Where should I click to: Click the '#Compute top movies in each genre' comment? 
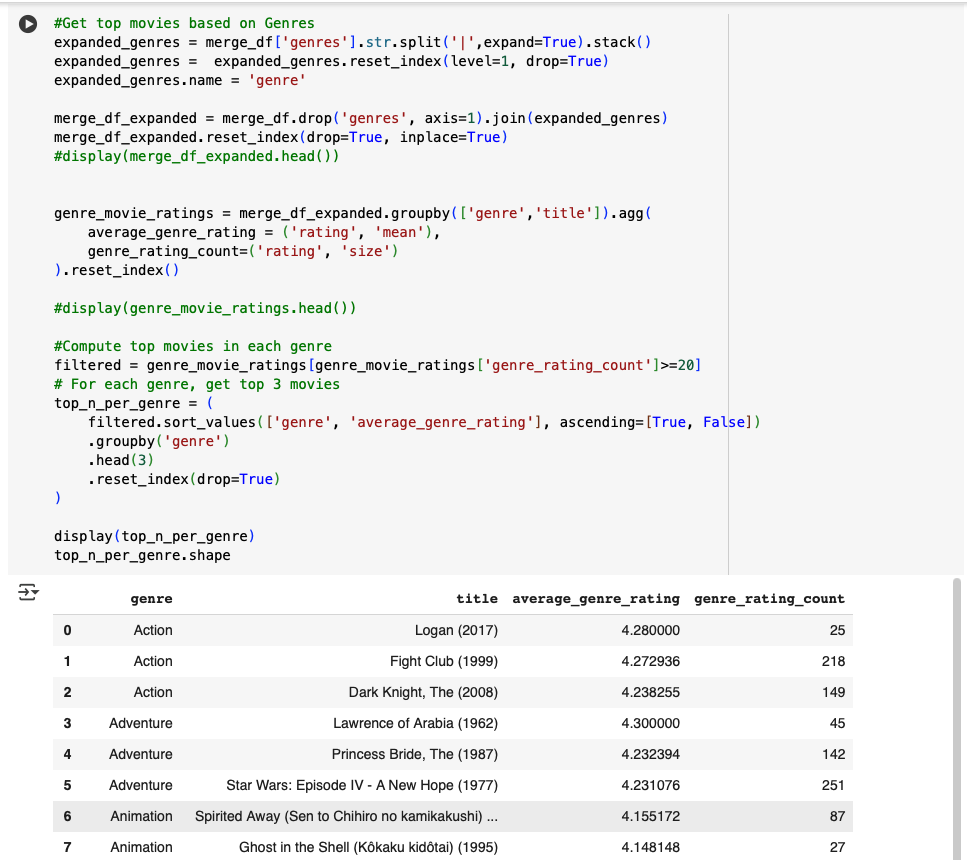pos(192,346)
